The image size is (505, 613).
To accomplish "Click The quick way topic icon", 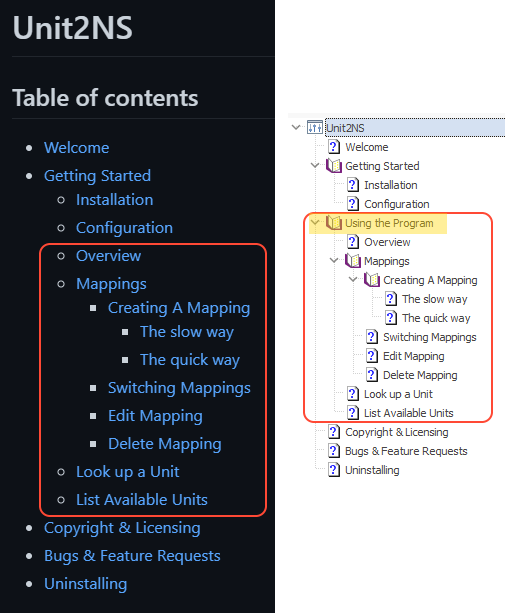I will (x=390, y=318).
